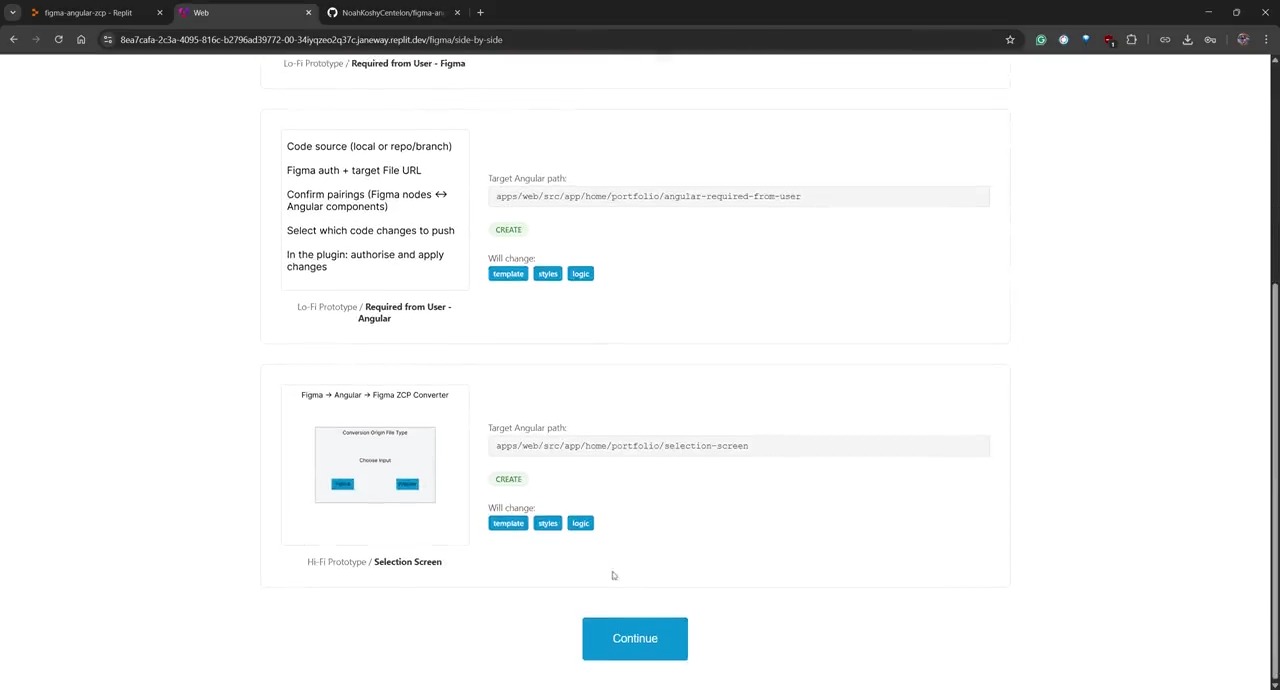Open a new browser tab
The width and height of the screenshot is (1280, 690).
pos(480,12)
